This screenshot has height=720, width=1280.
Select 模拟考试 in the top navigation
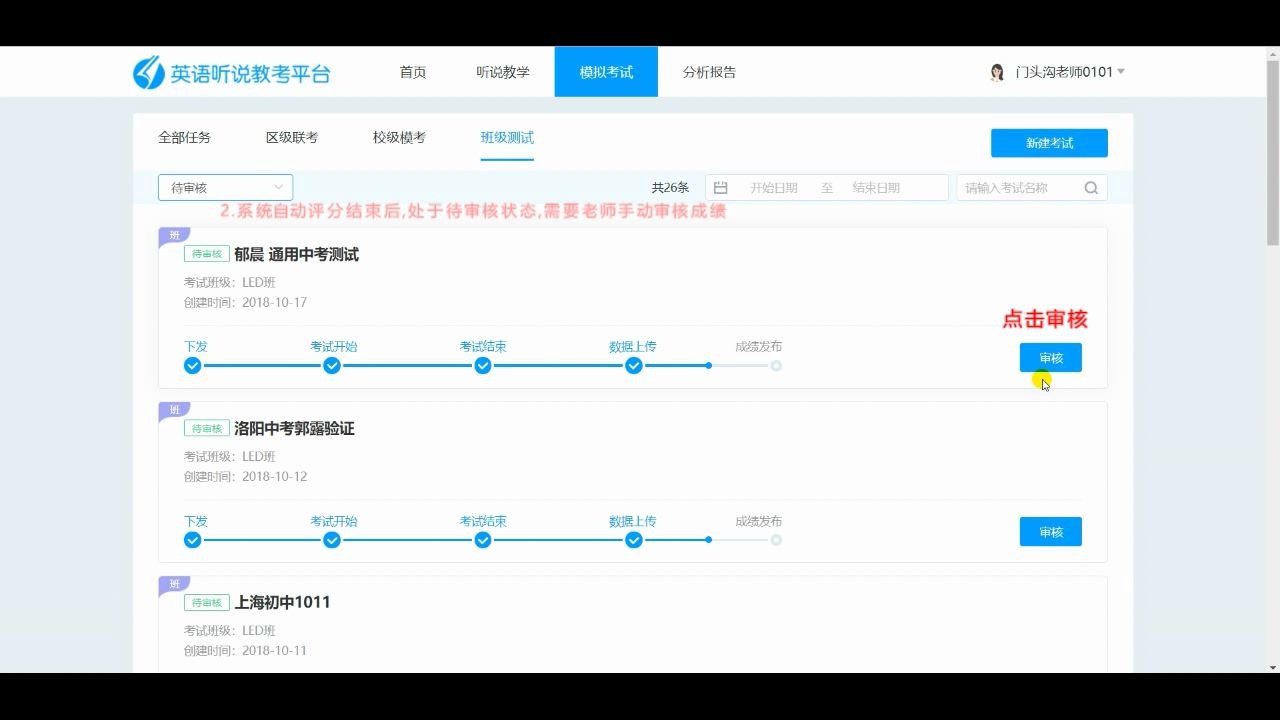[x=606, y=72]
